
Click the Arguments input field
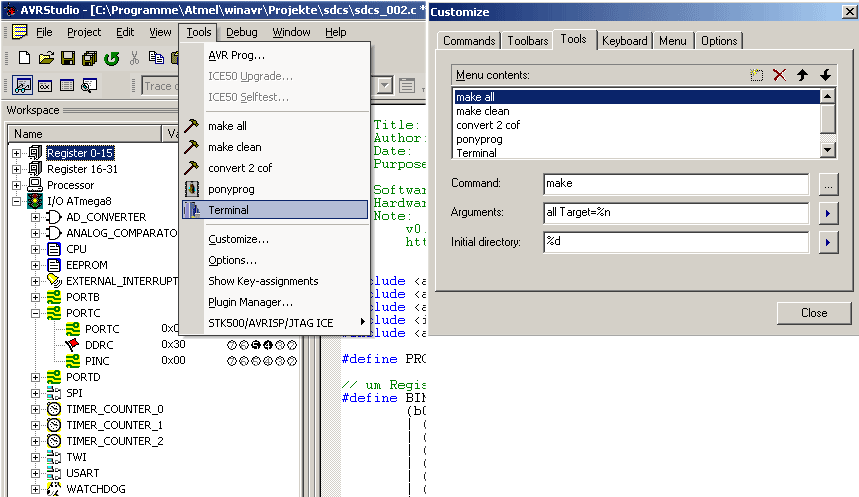click(676, 213)
